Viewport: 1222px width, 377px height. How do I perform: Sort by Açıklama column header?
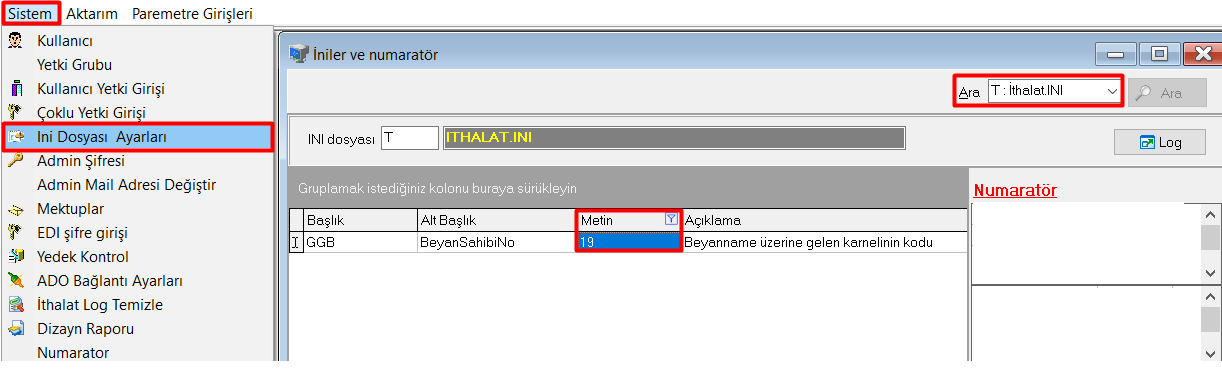click(x=824, y=219)
